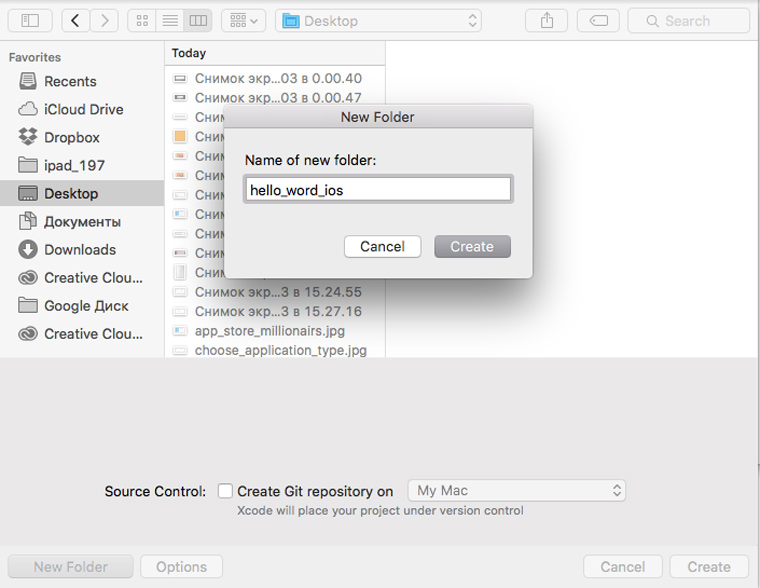The height and width of the screenshot is (588, 760).
Task: Click the Документы documents icon
Action: (28, 221)
